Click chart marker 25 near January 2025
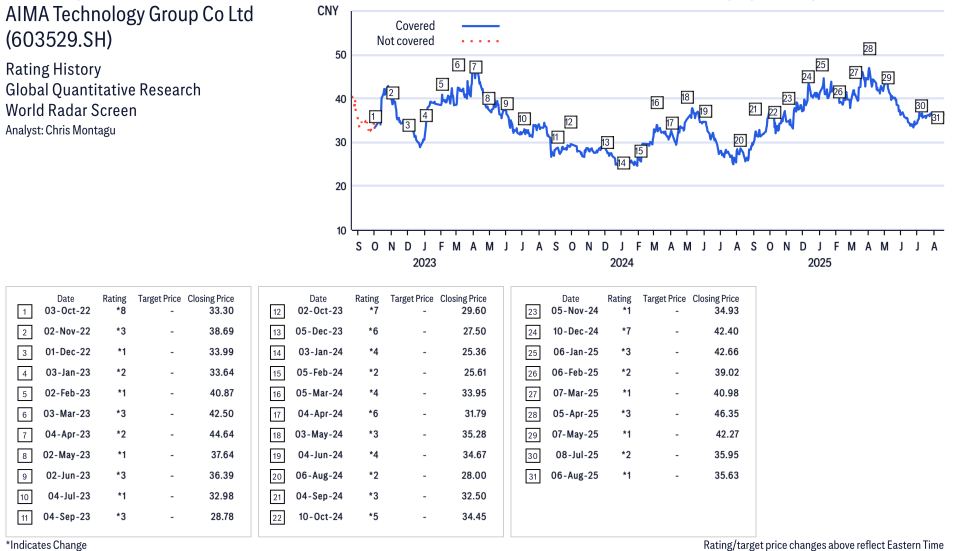Screen dimensions: 955x551 [821, 65]
